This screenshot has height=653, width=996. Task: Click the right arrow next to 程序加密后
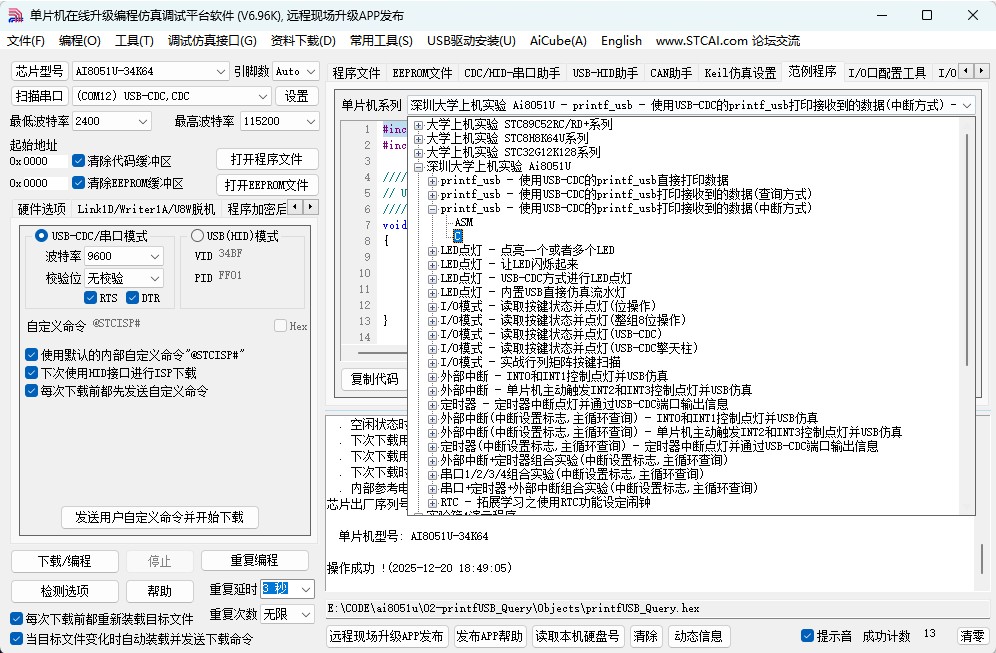tap(310, 207)
